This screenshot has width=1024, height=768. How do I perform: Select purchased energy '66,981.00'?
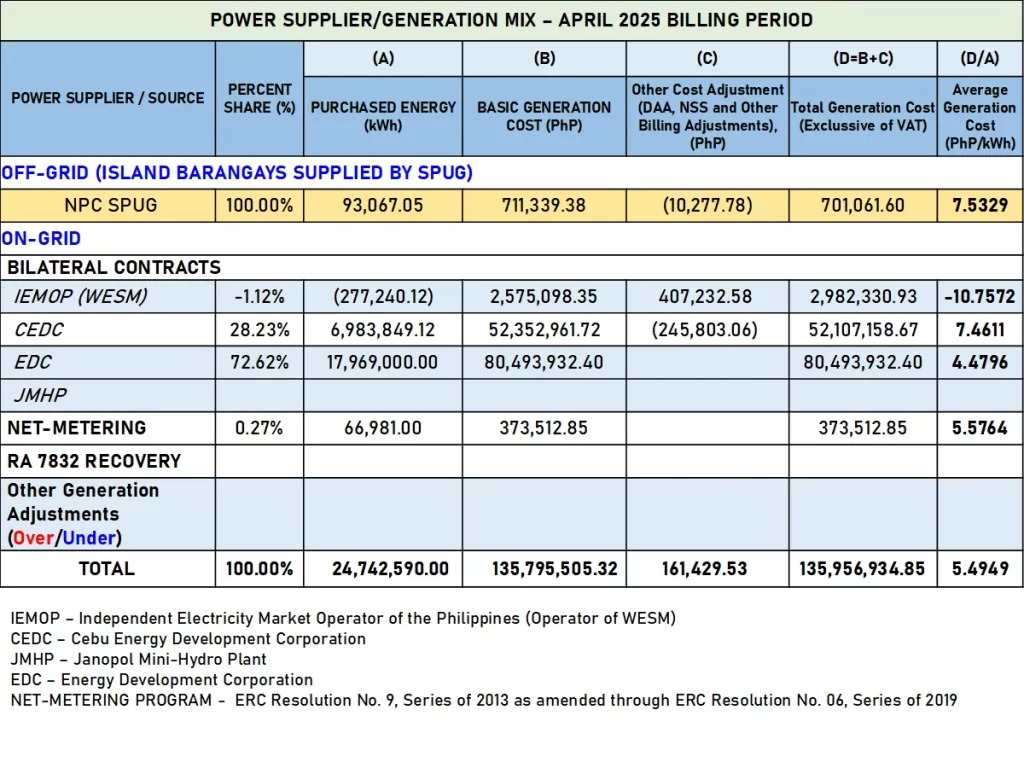[383, 428]
